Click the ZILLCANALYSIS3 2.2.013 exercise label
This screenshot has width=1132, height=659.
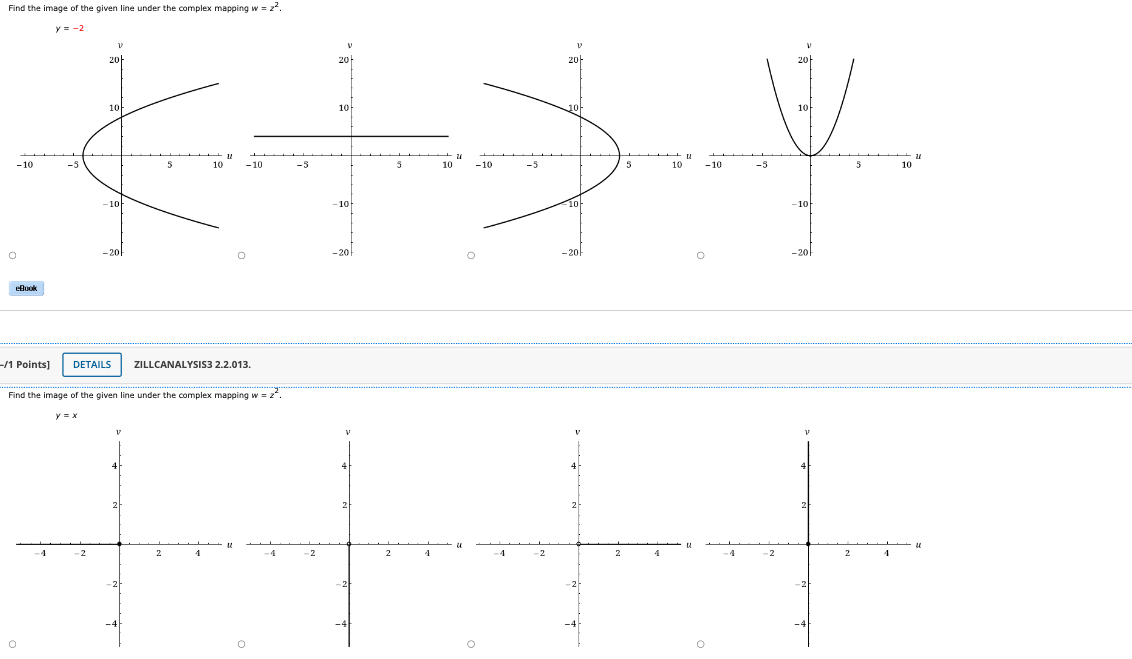190,365
